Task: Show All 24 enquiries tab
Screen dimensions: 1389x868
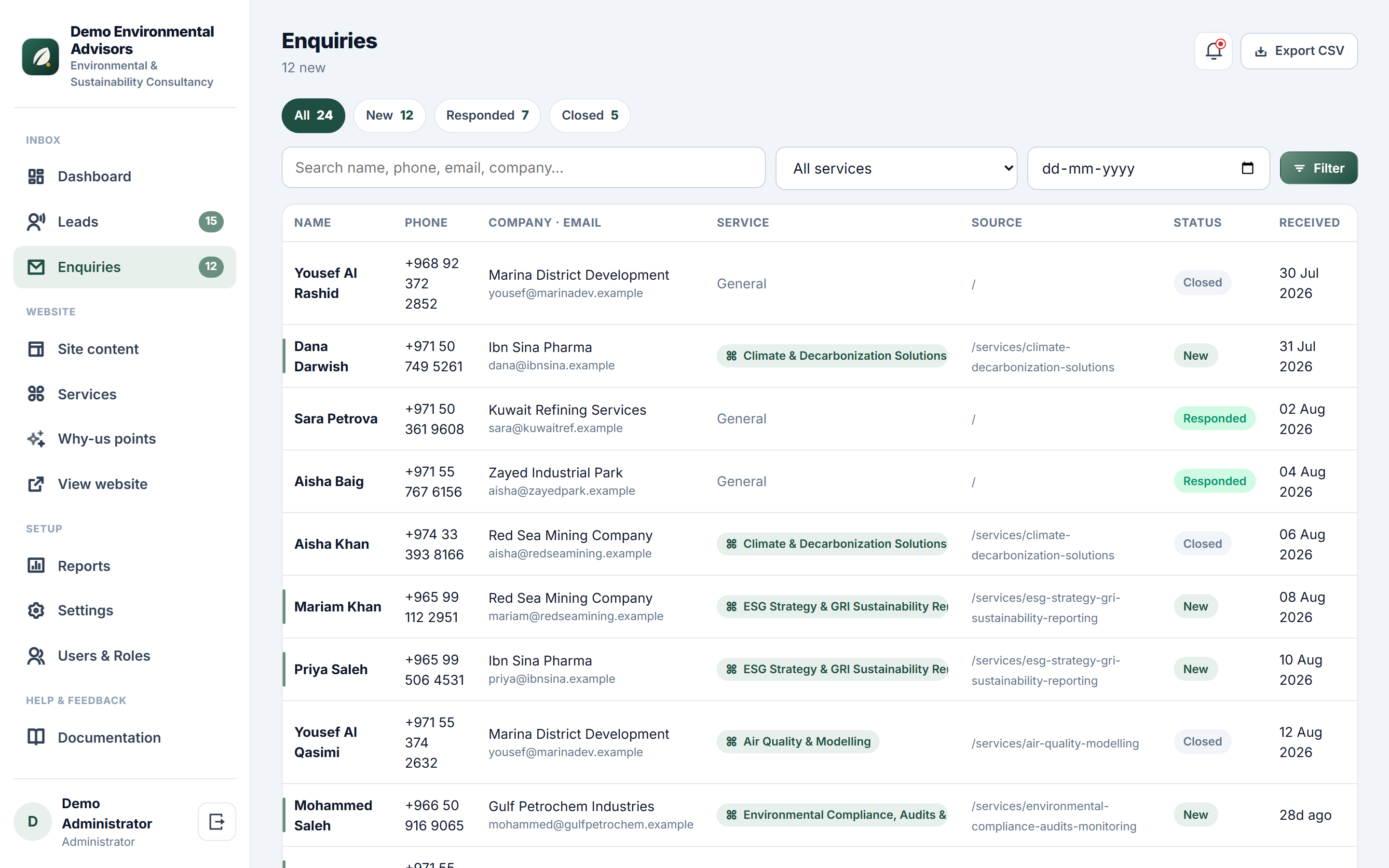Action: click(313, 115)
